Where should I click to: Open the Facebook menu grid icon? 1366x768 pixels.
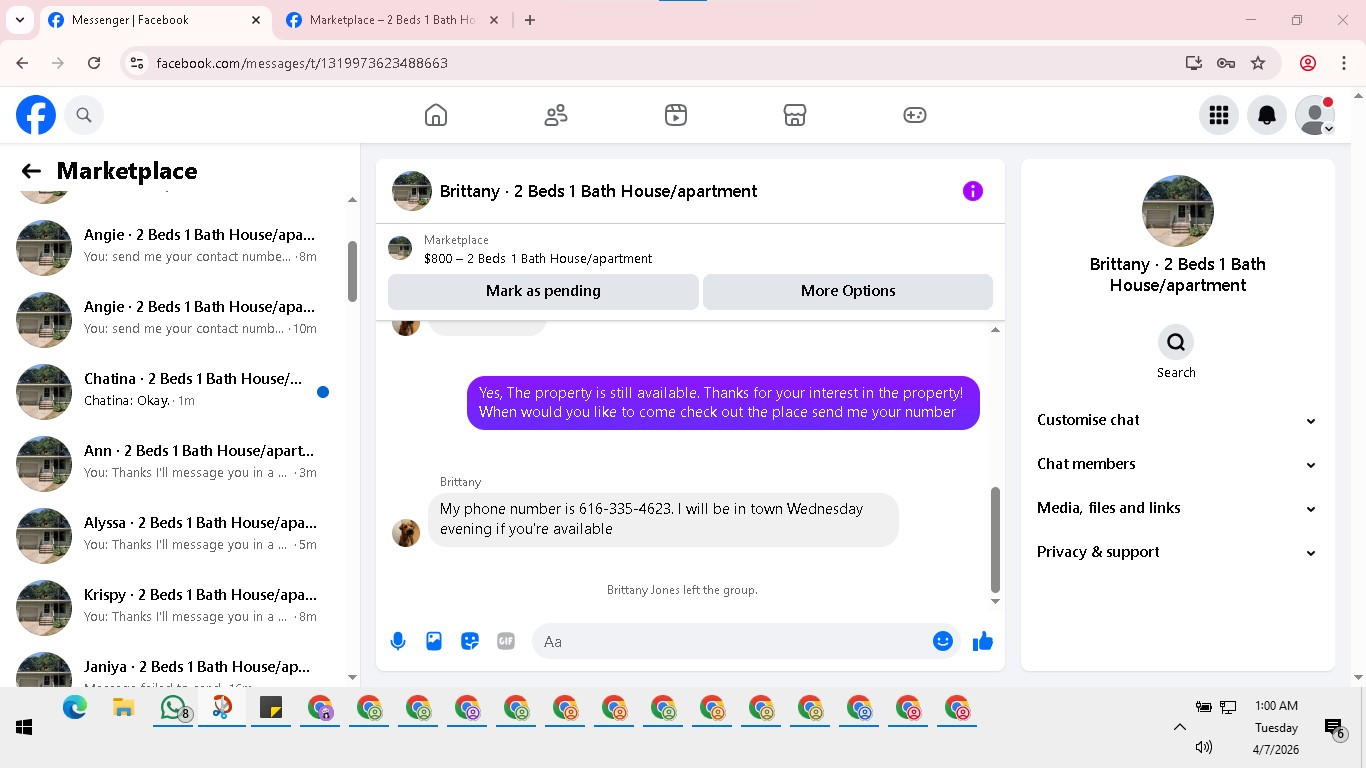[x=1219, y=115]
